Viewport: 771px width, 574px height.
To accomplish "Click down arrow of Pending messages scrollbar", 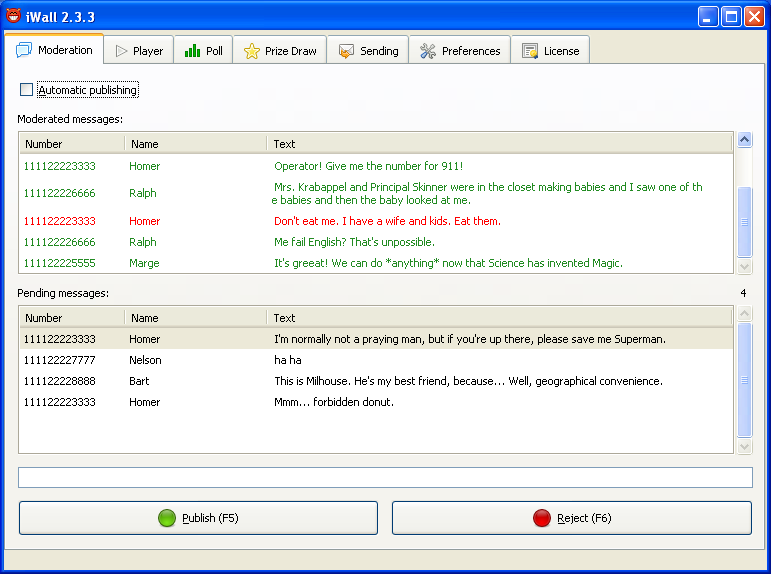I will [744, 447].
